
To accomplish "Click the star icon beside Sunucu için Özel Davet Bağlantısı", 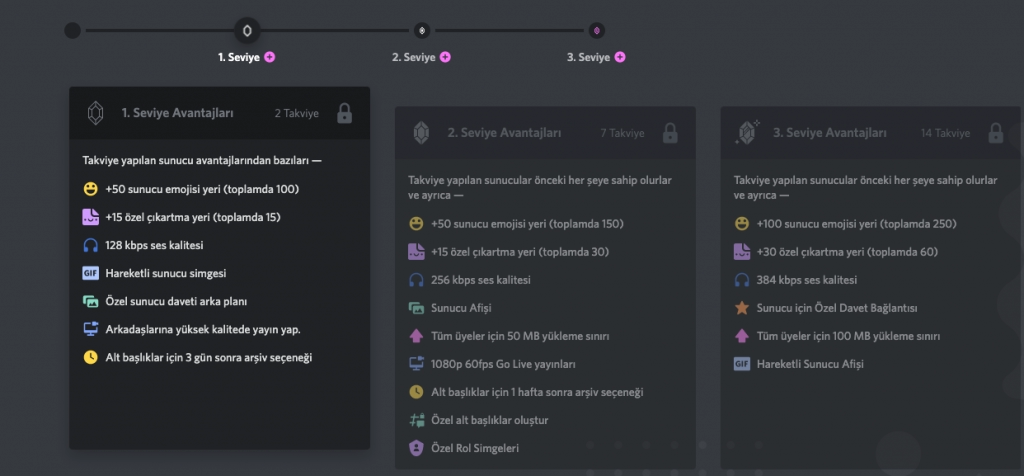I will pos(741,308).
